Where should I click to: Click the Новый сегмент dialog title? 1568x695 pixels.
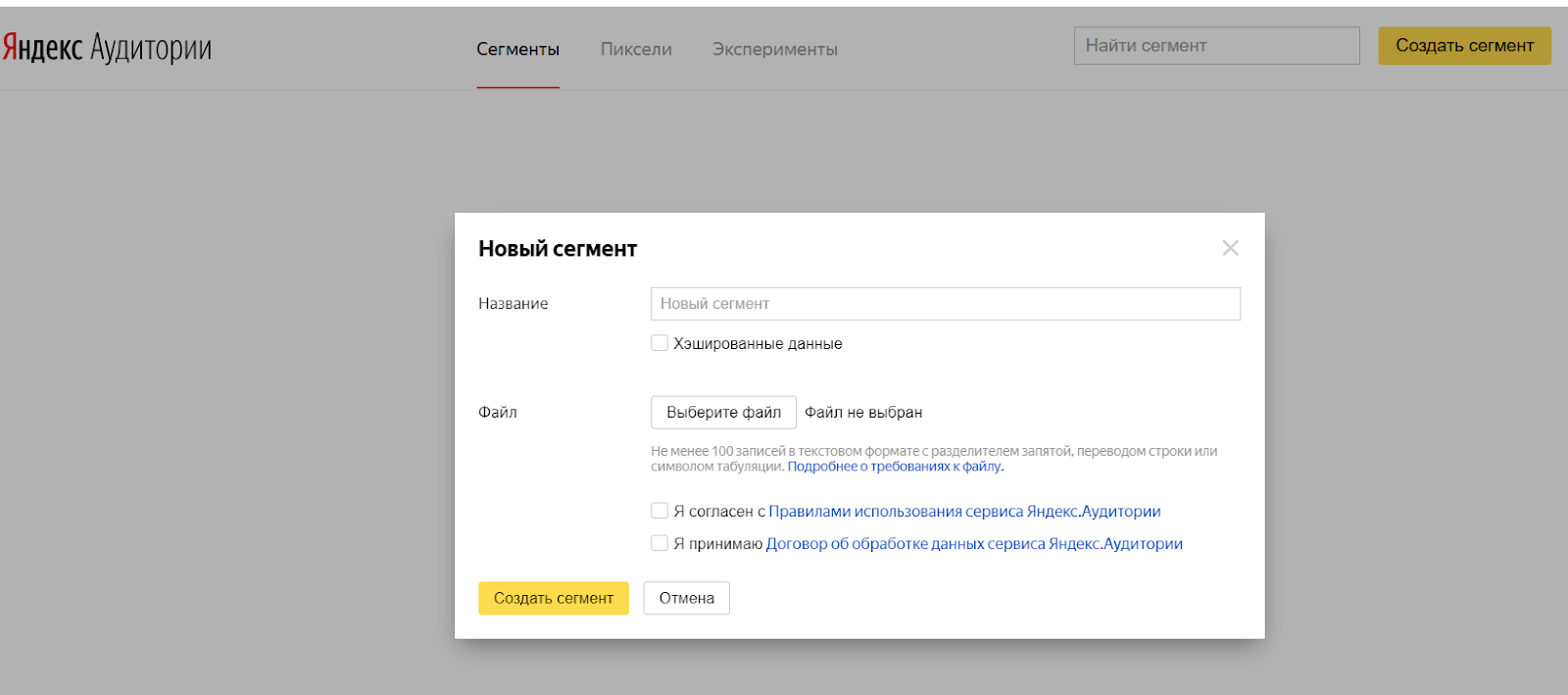[558, 249]
